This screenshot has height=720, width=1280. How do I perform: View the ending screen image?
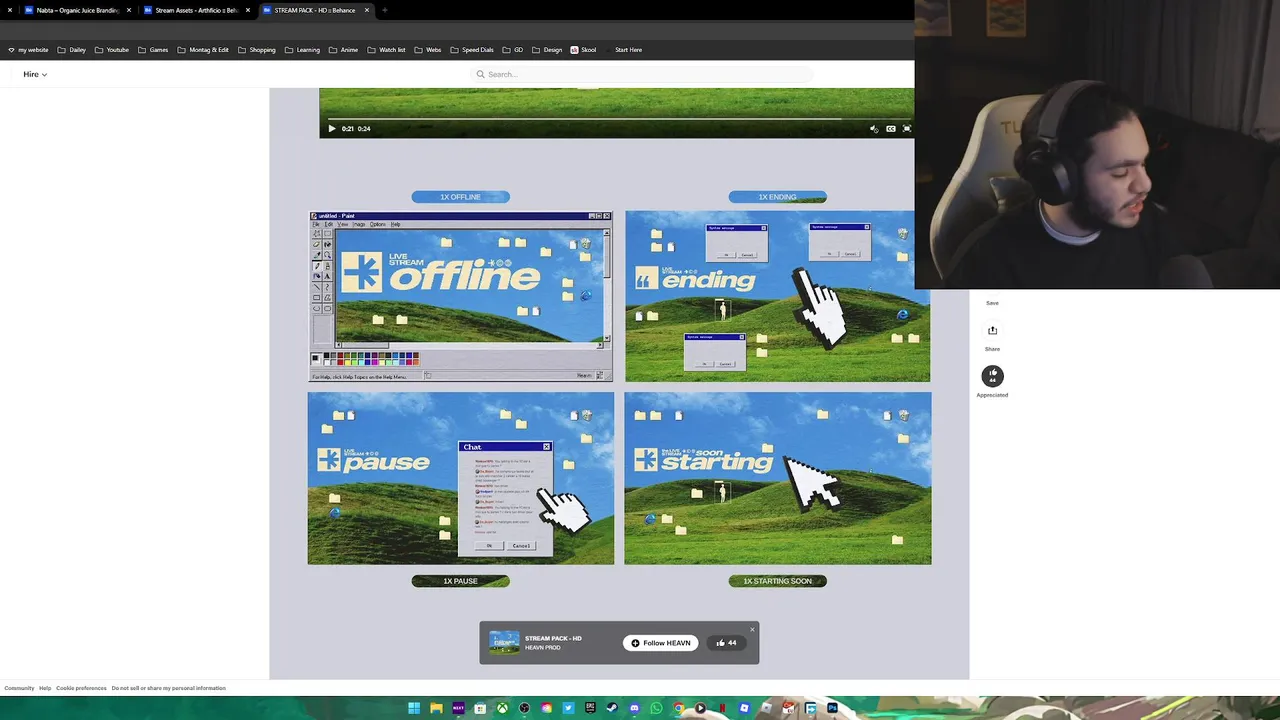coord(777,296)
